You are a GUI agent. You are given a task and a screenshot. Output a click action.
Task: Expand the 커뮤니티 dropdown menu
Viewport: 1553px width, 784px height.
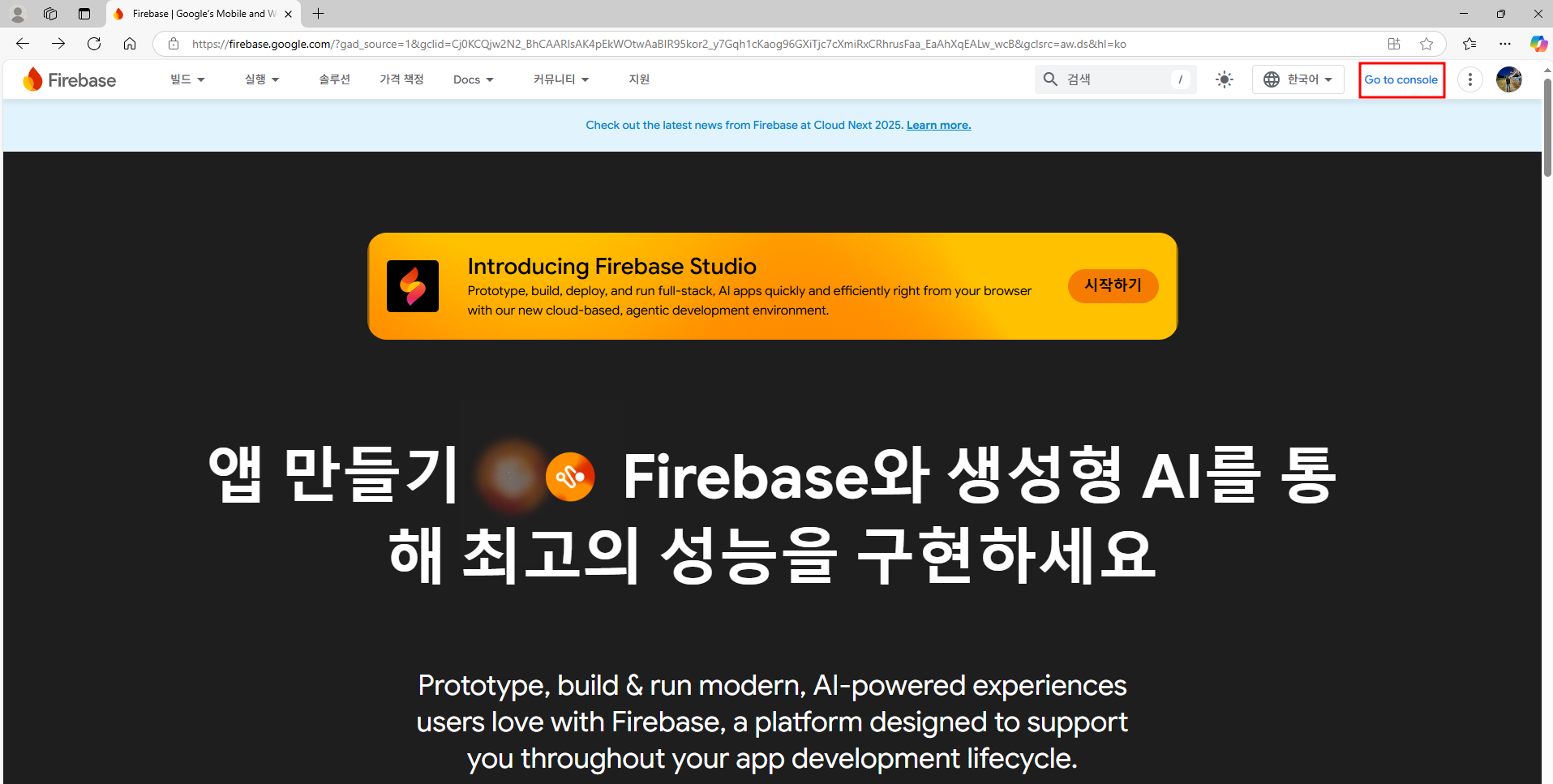coord(561,79)
